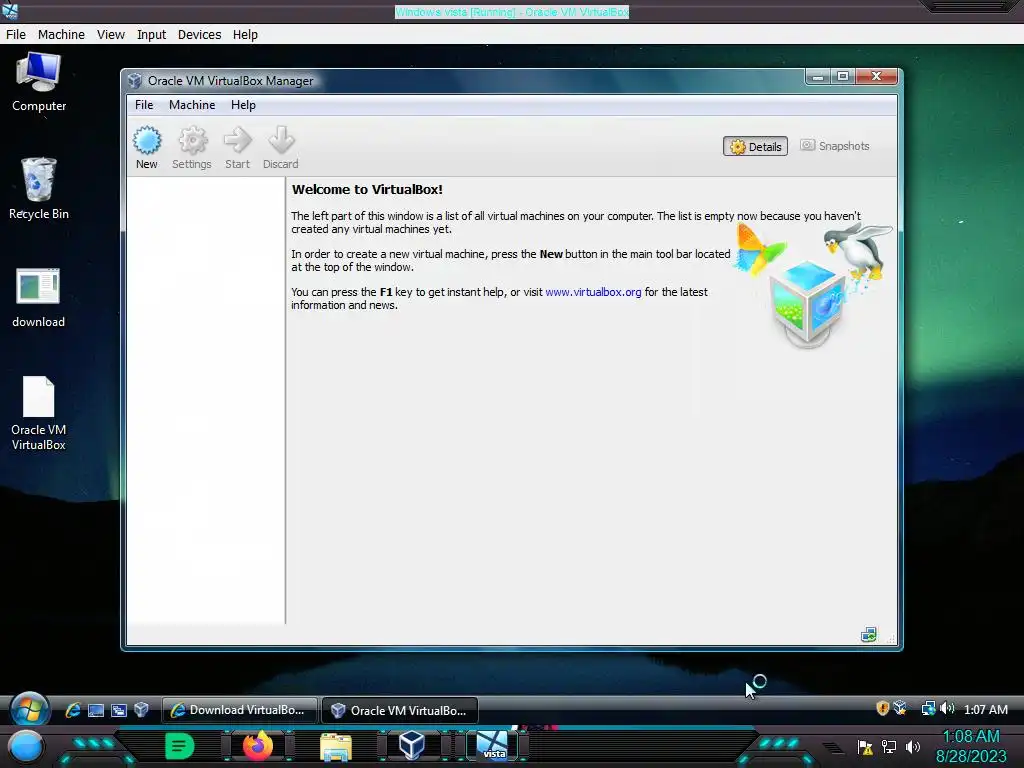Open File Explorer from the host taskbar
Image resolution: width=1024 pixels, height=768 pixels.
[x=336, y=747]
